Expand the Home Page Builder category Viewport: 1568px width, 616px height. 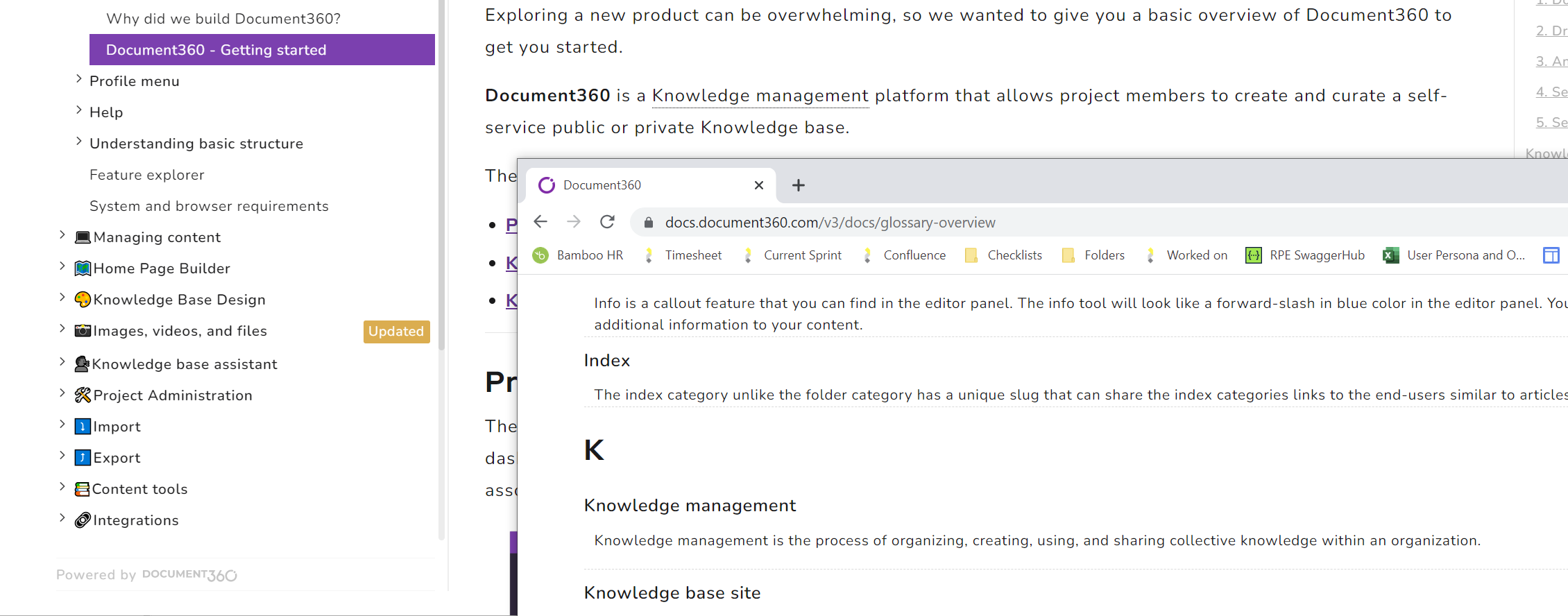click(62, 266)
